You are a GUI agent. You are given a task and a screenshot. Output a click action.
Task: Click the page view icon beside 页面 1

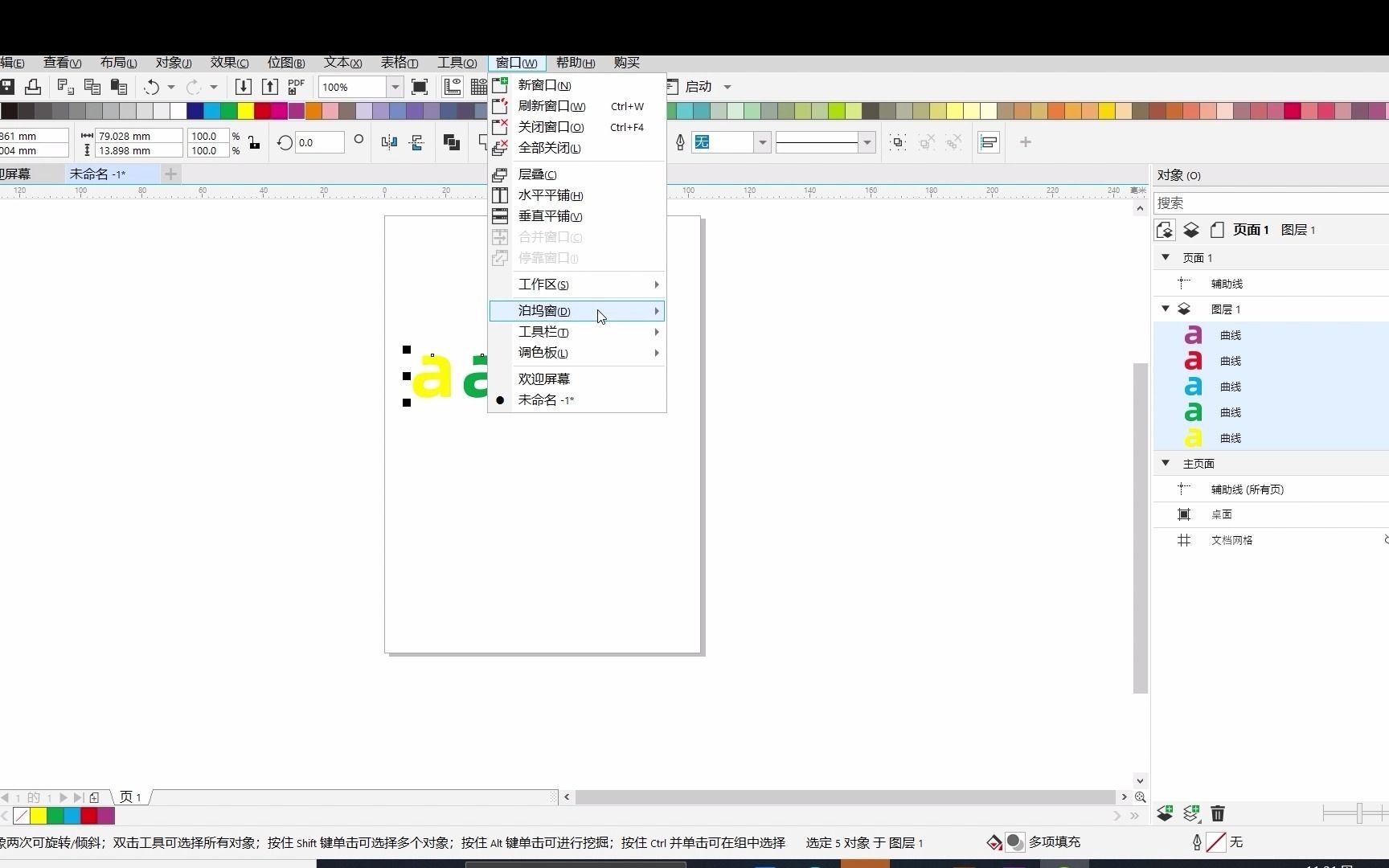(1217, 230)
